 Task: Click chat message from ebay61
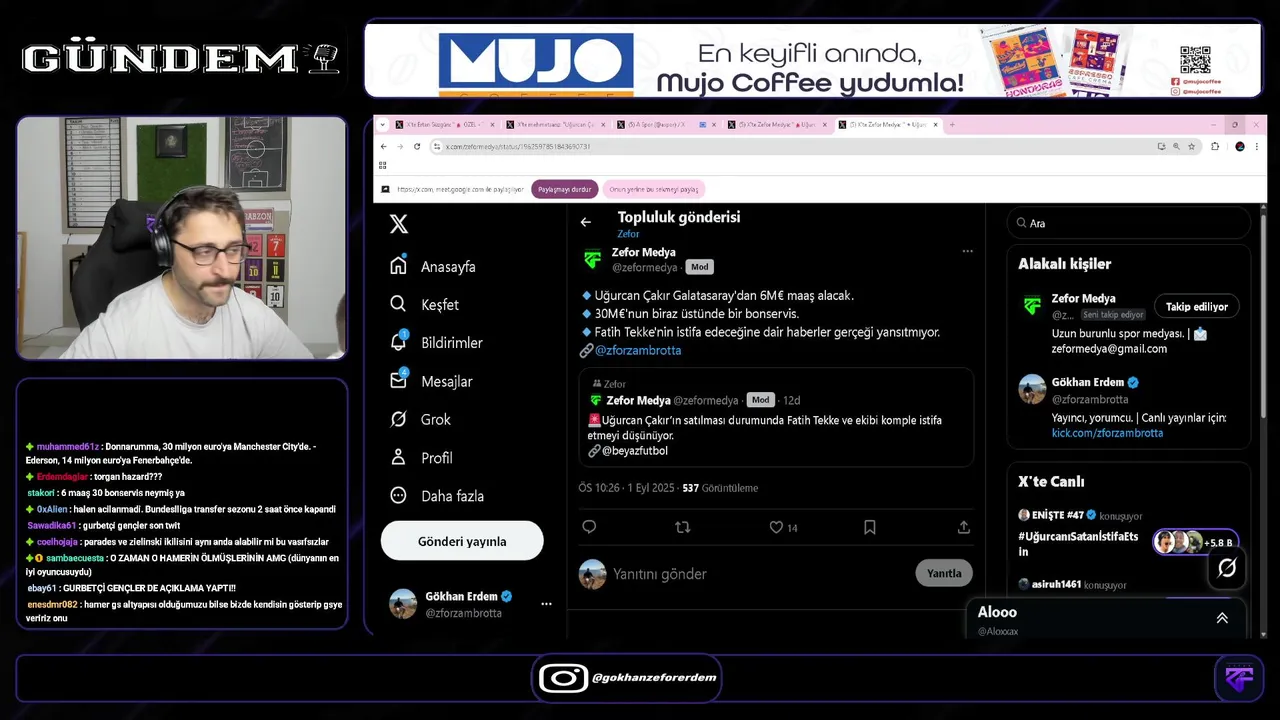[131, 588]
